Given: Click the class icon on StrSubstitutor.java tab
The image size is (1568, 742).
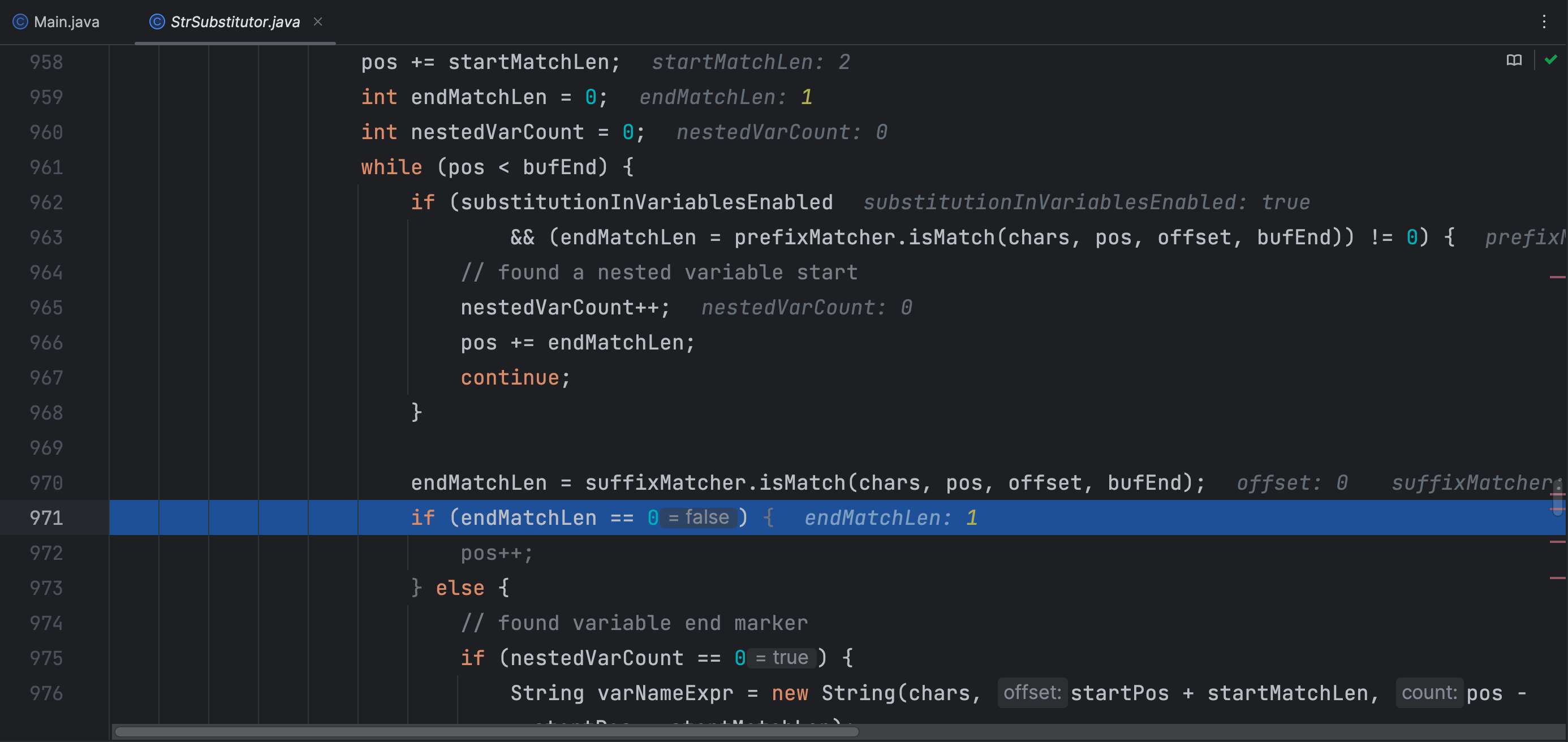Looking at the screenshot, I should pos(157,22).
